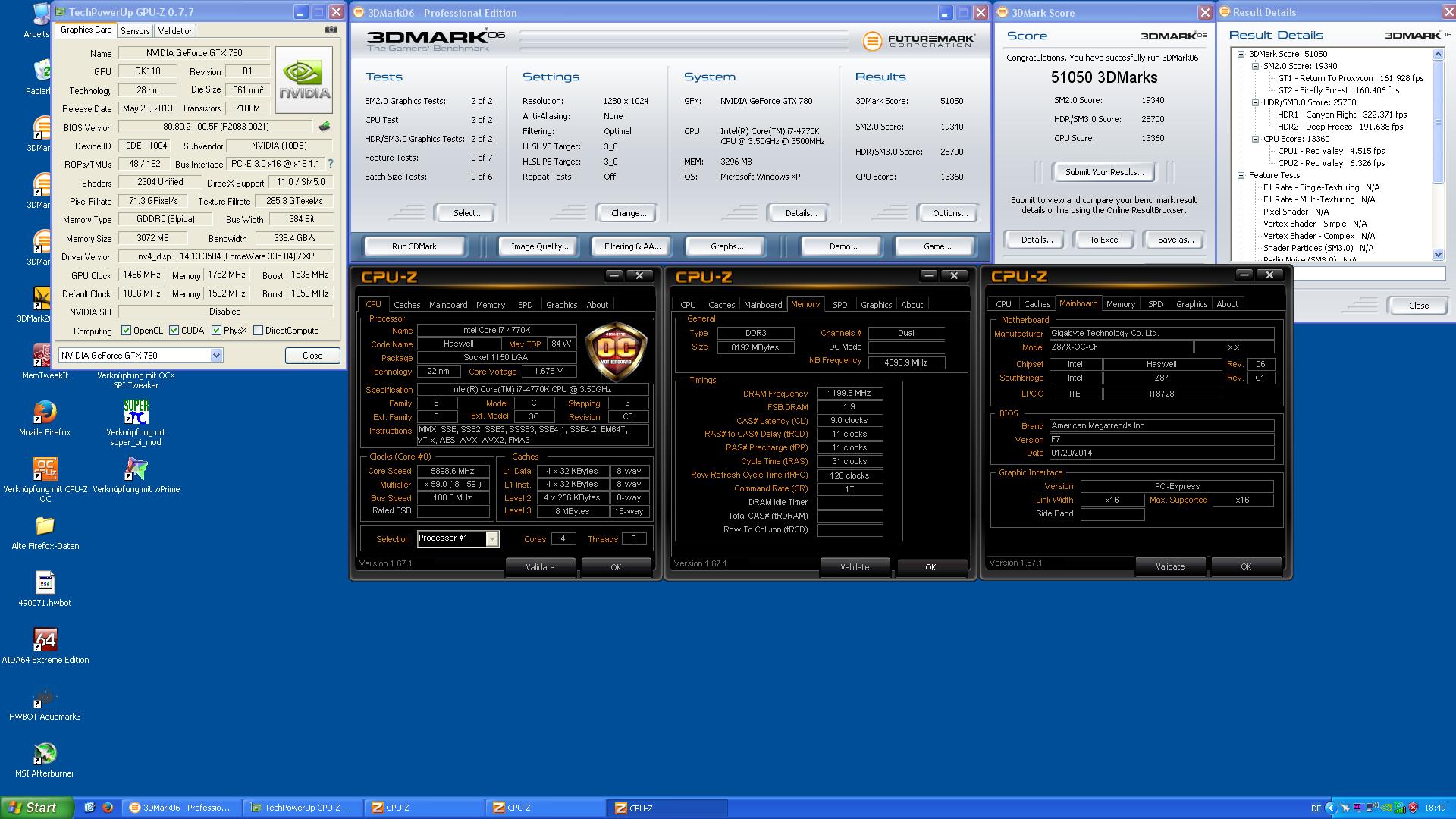1456x819 pixels.
Task: Click Change... button under Settings
Action: point(629,213)
